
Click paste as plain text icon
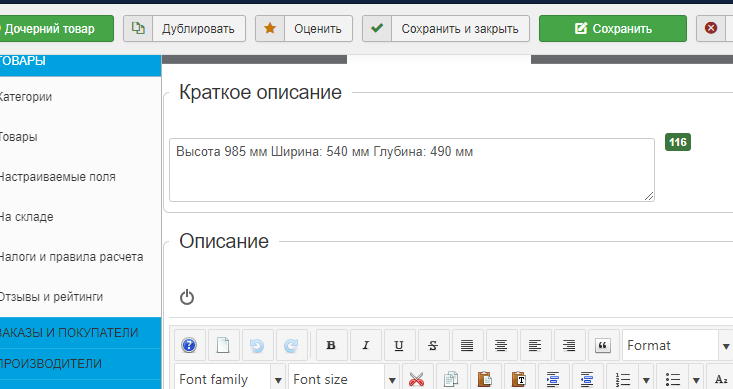519,379
